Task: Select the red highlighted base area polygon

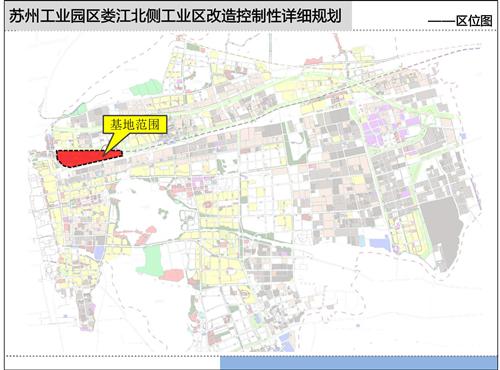Action: (87, 158)
